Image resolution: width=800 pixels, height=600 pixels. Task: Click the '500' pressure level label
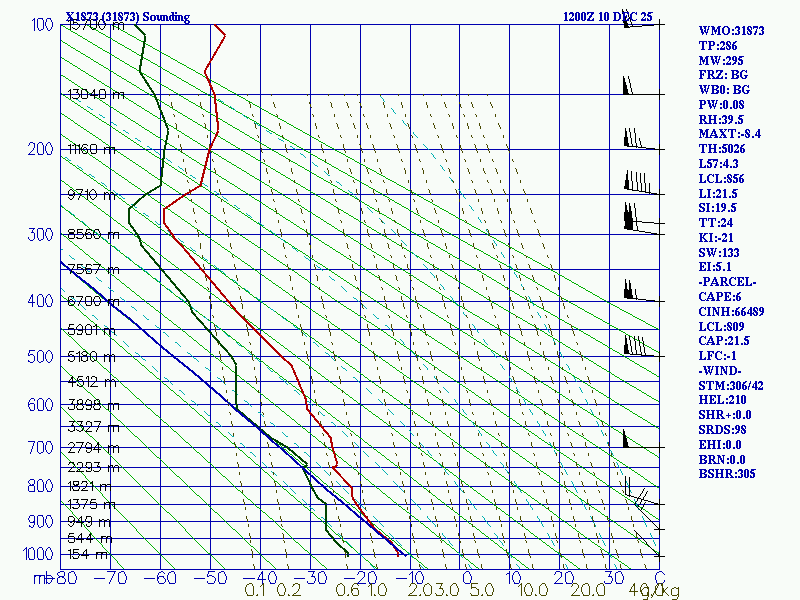tap(40, 356)
